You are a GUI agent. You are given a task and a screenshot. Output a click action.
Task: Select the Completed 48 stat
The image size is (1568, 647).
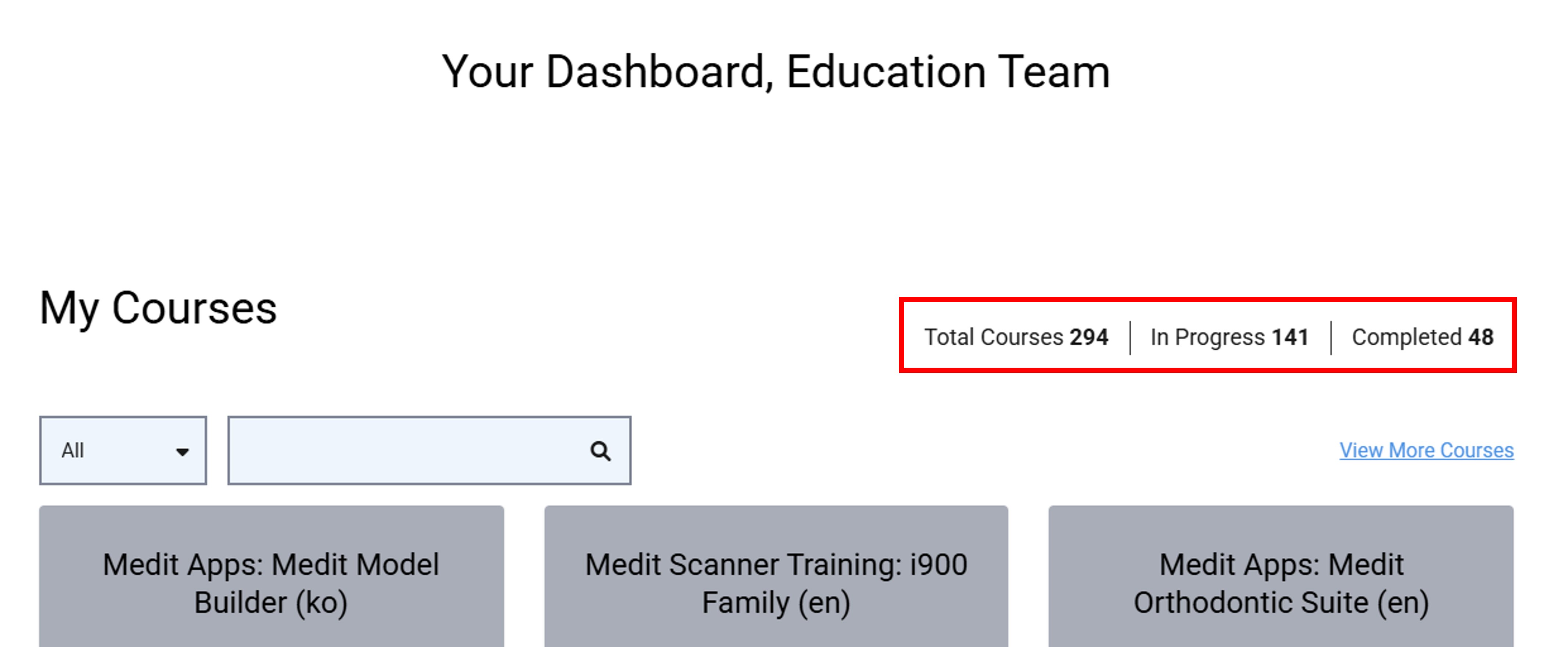tap(1422, 337)
